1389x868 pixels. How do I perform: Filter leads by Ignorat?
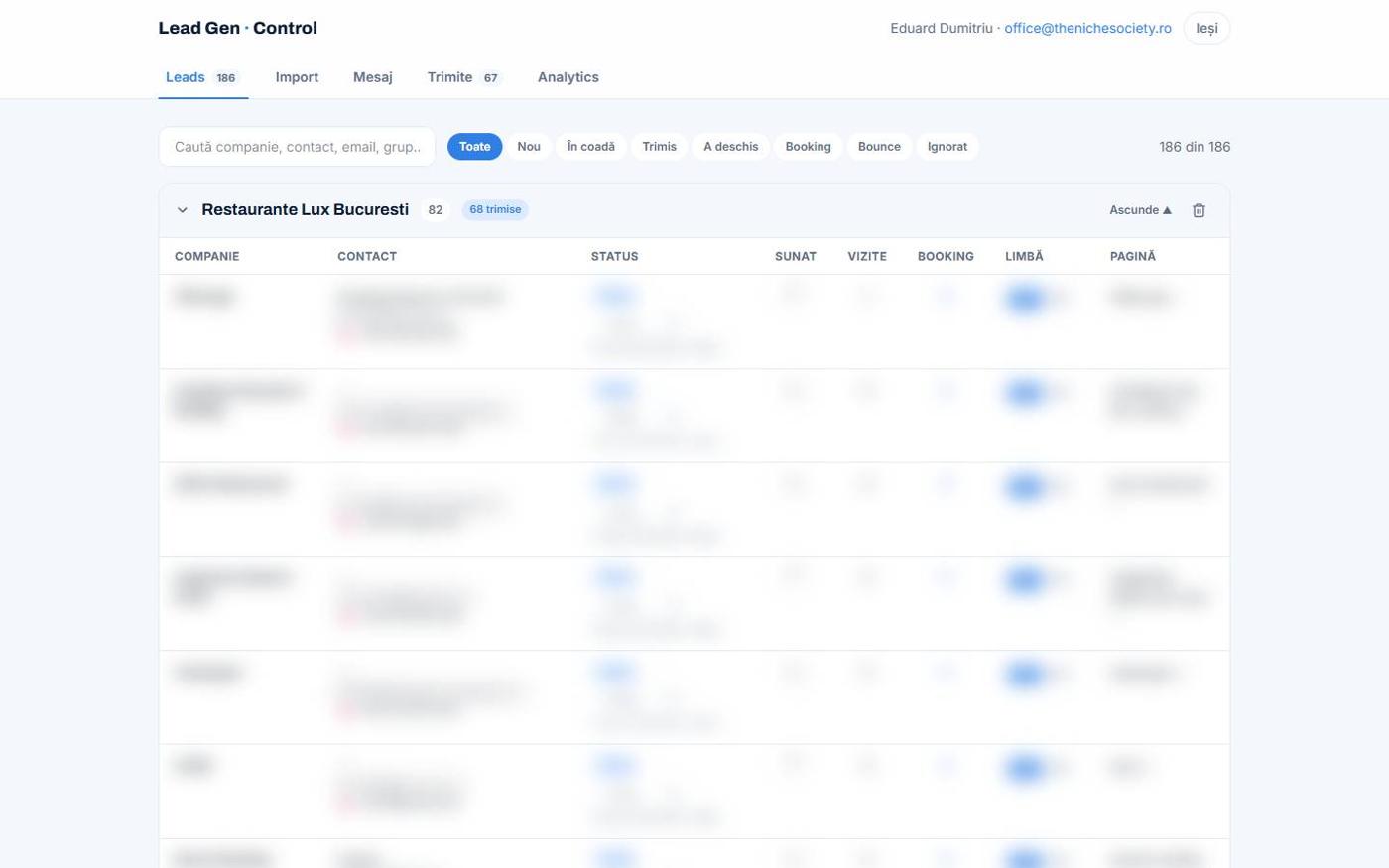(947, 147)
